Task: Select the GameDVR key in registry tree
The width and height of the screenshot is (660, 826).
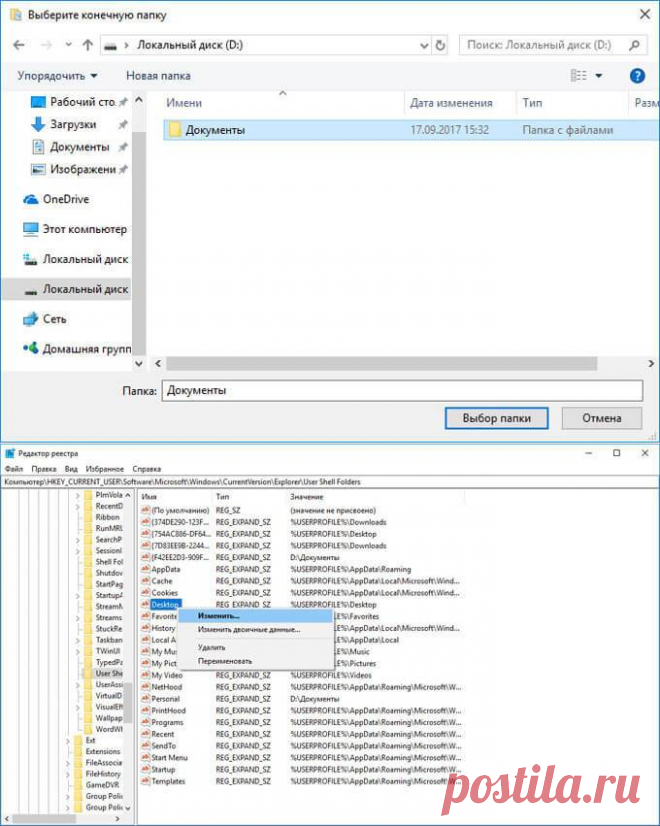Action: tap(97, 785)
